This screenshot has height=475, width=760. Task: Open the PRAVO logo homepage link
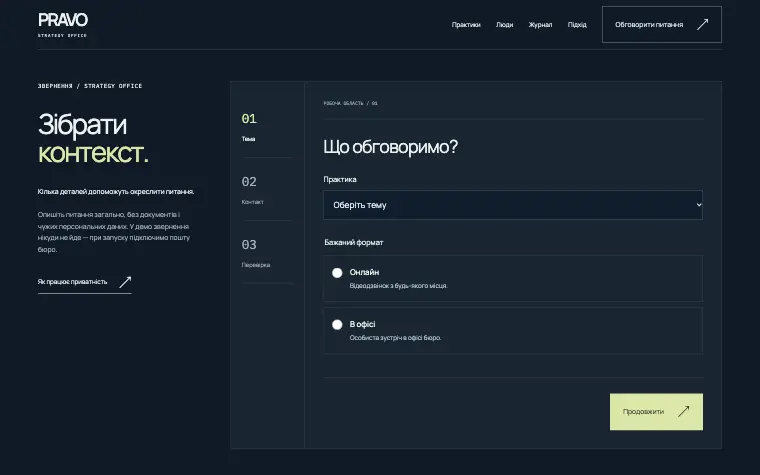(x=63, y=25)
